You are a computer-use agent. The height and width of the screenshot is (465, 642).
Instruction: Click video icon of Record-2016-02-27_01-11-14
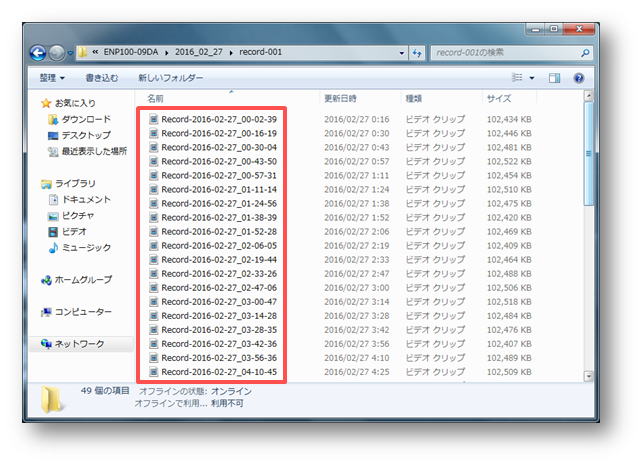(x=154, y=189)
